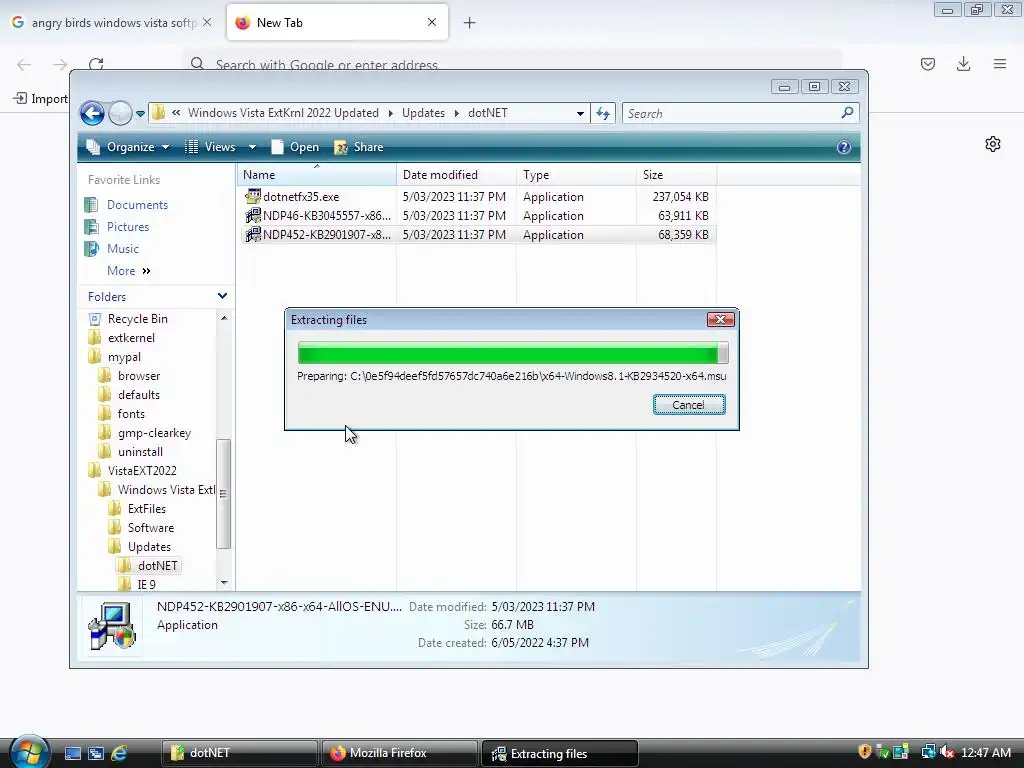Open Firefox downloads panel
The width and height of the screenshot is (1024, 768).
[x=963, y=64]
